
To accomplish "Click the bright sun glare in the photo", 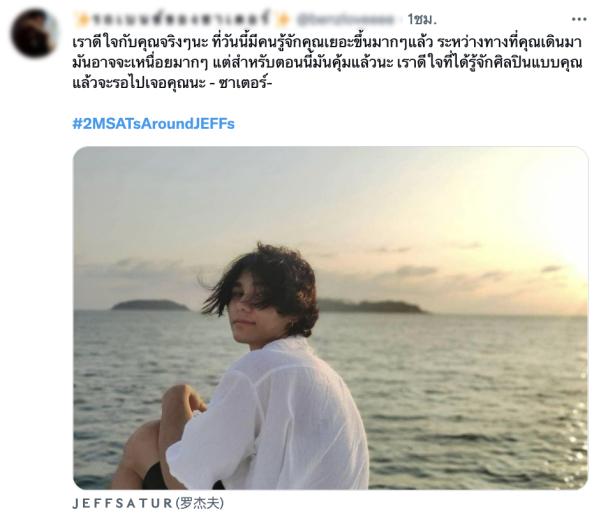I will pyautogui.click(x=562, y=245).
